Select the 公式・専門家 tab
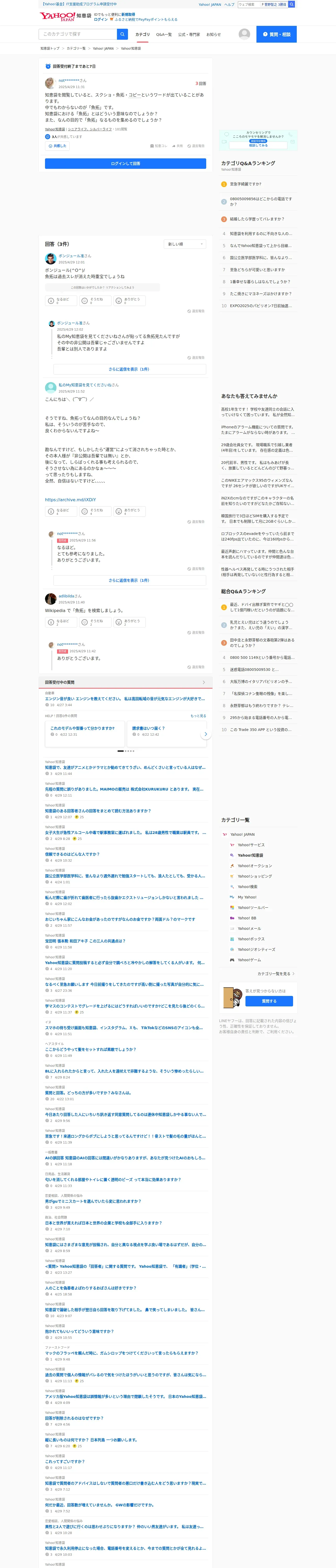This screenshot has width=336, height=1568. pyautogui.click(x=189, y=35)
